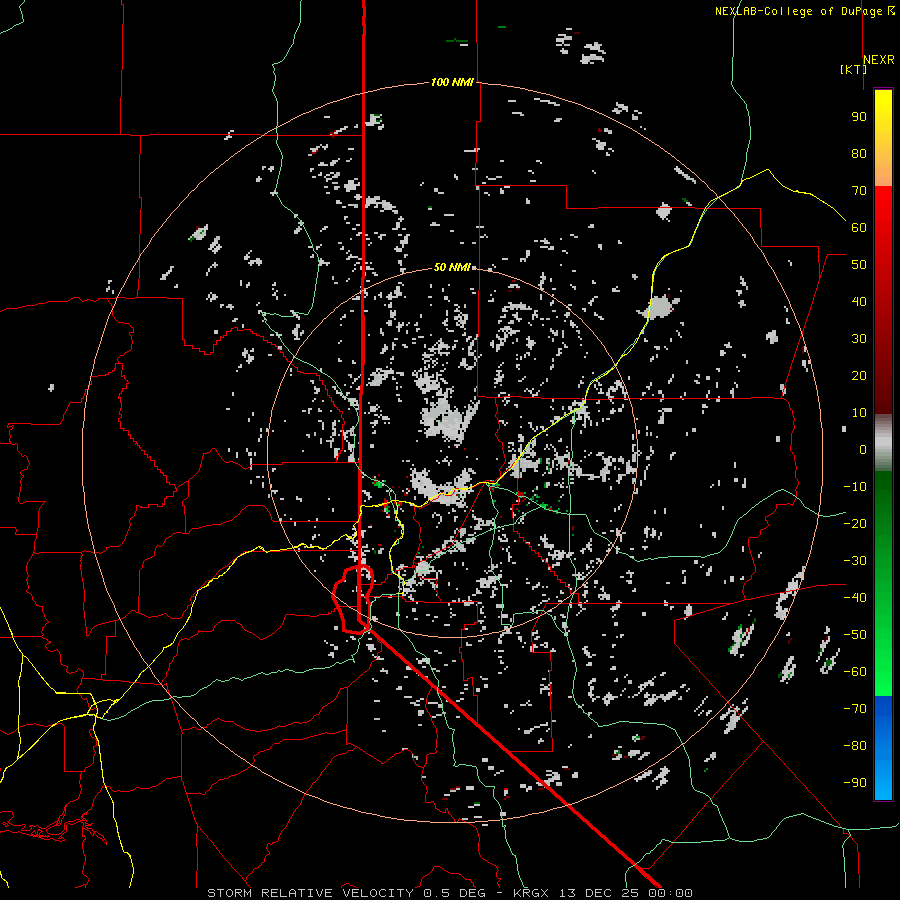Click the 40 value on the scale
The width and height of the screenshot is (900, 900).
[859, 302]
